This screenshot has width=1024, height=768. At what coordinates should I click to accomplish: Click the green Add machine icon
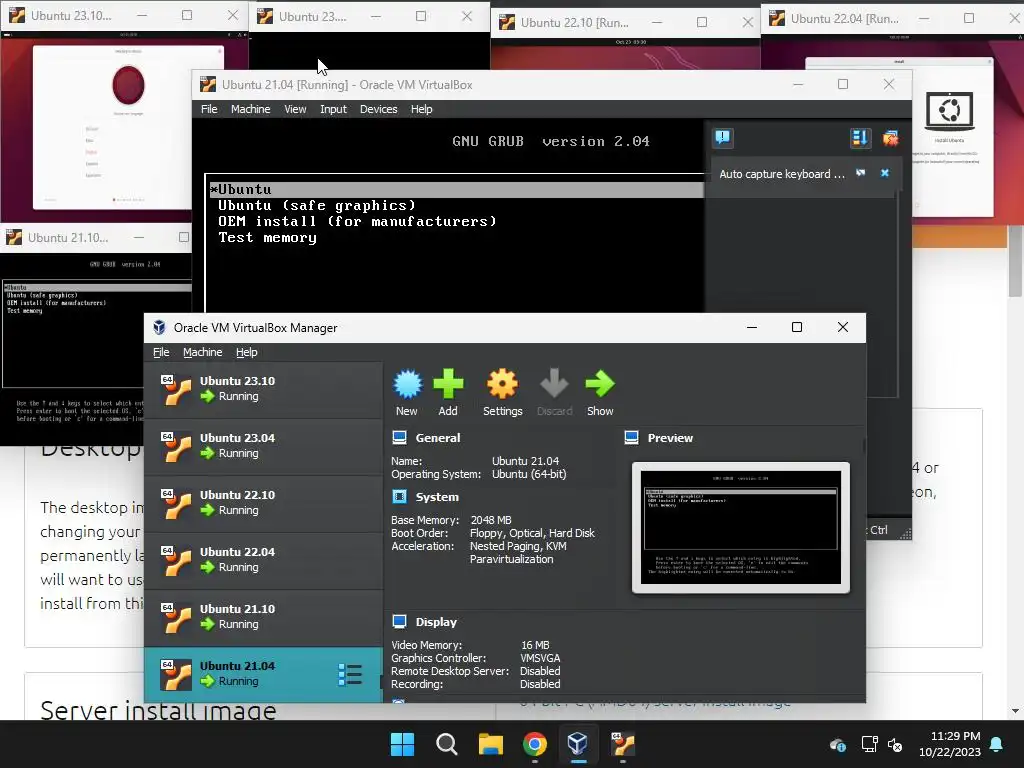point(448,384)
